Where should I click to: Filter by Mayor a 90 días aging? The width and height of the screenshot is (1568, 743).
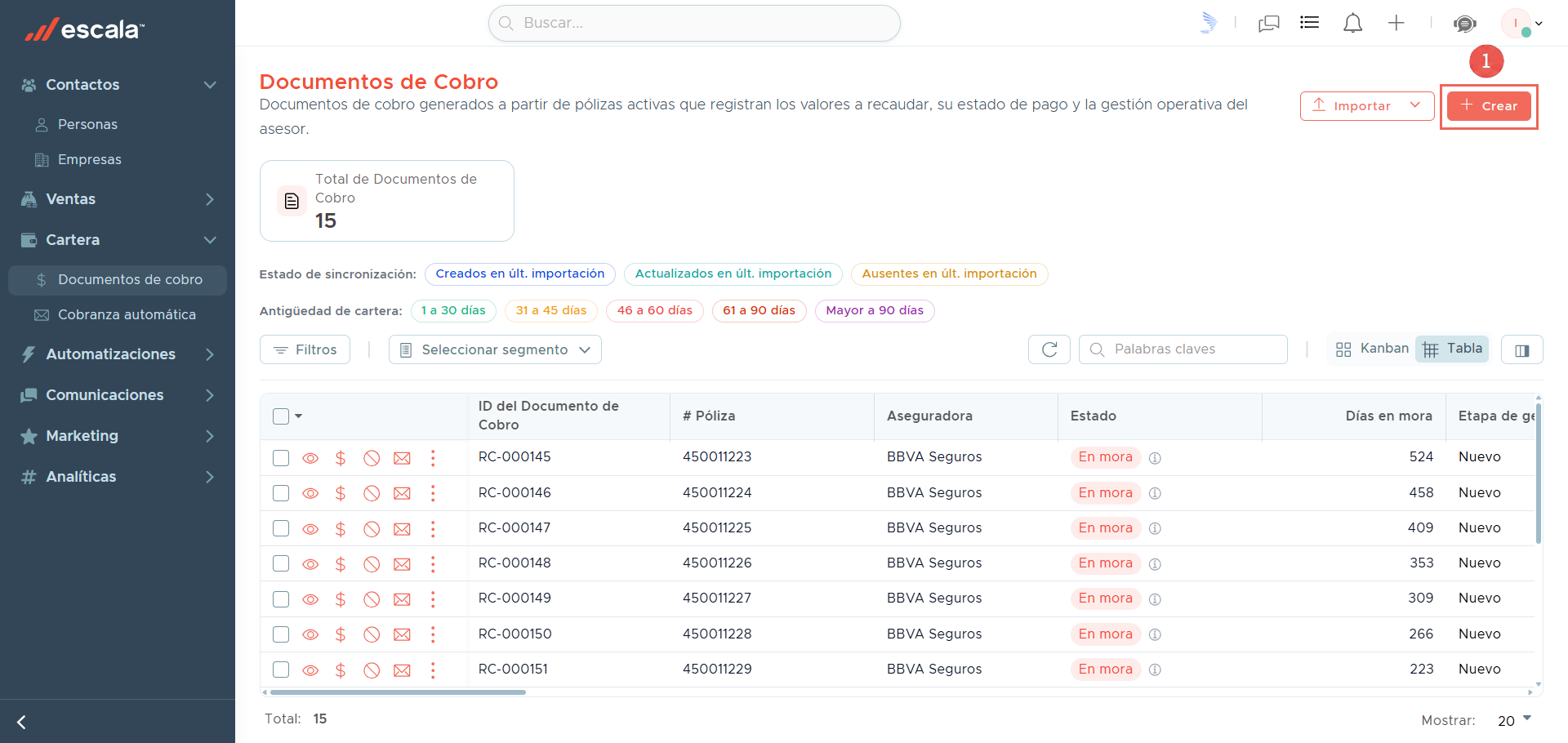click(875, 310)
